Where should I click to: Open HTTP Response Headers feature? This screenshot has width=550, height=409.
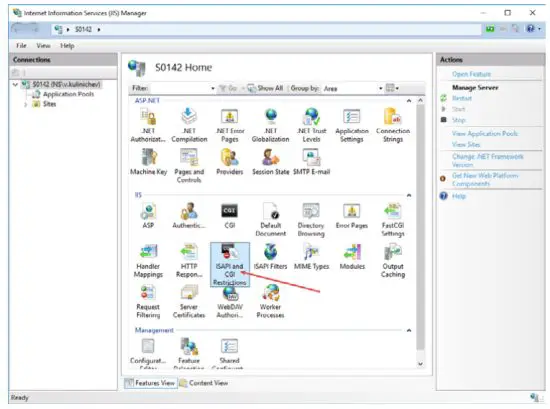click(x=189, y=261)
